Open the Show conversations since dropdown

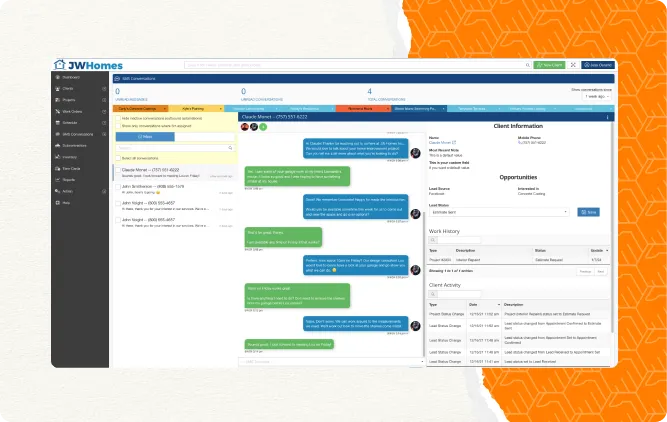[597, 97]
